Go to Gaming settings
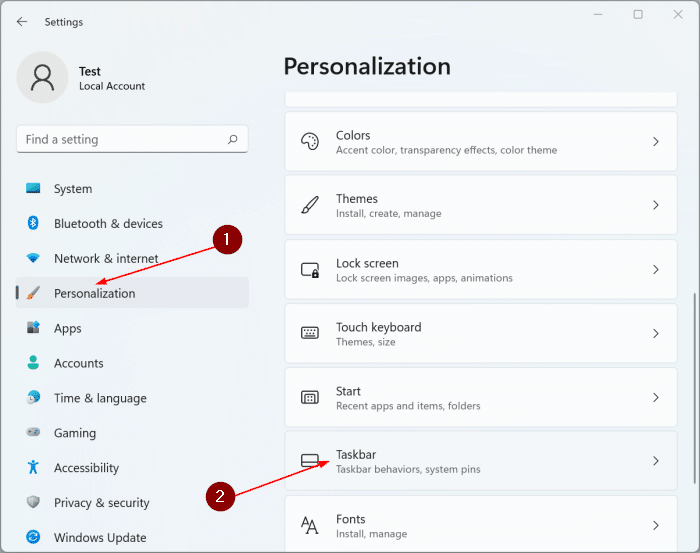700x553 pixels. coord(132,432)
